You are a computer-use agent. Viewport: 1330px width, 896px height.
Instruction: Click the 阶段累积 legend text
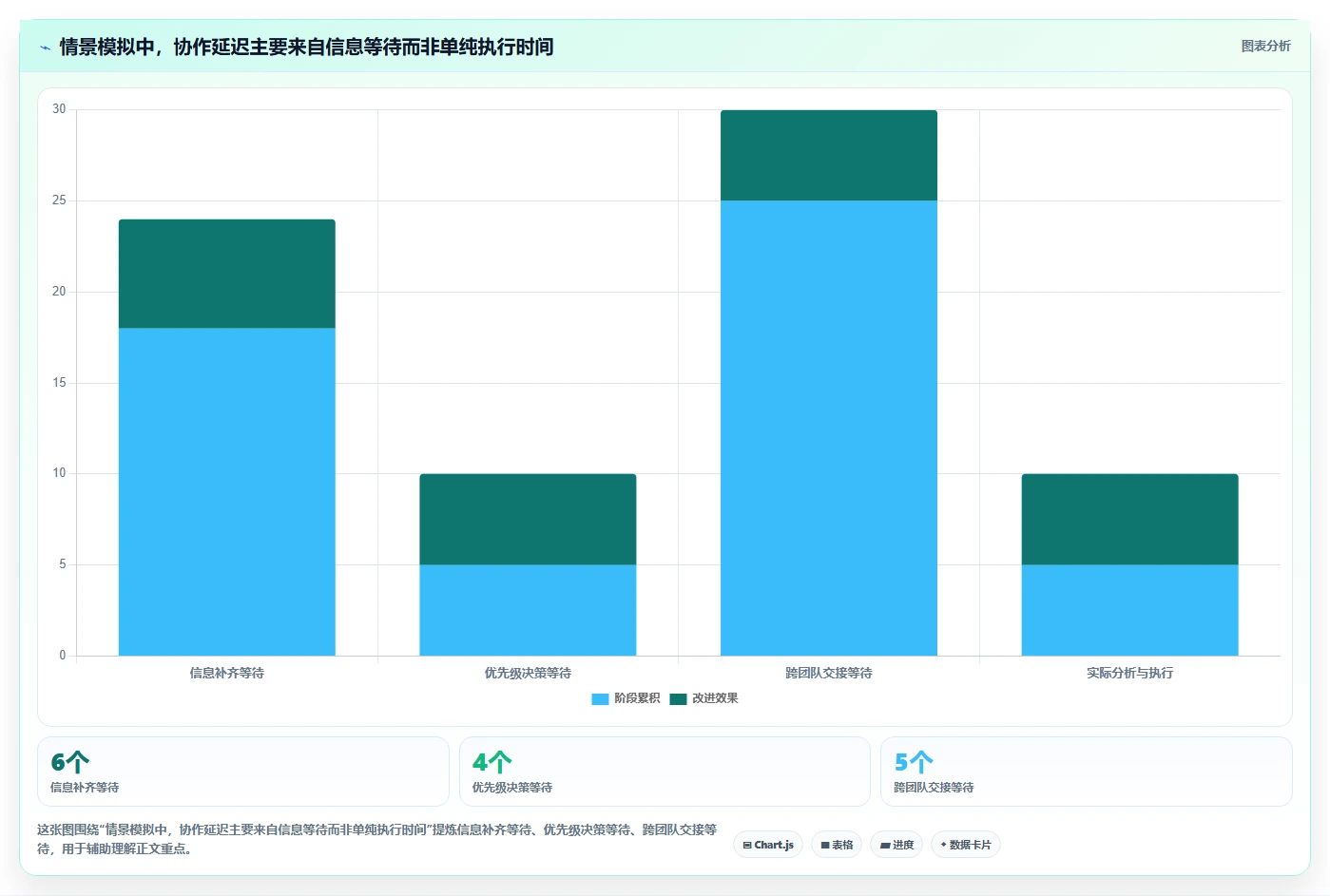click(637, 698)
